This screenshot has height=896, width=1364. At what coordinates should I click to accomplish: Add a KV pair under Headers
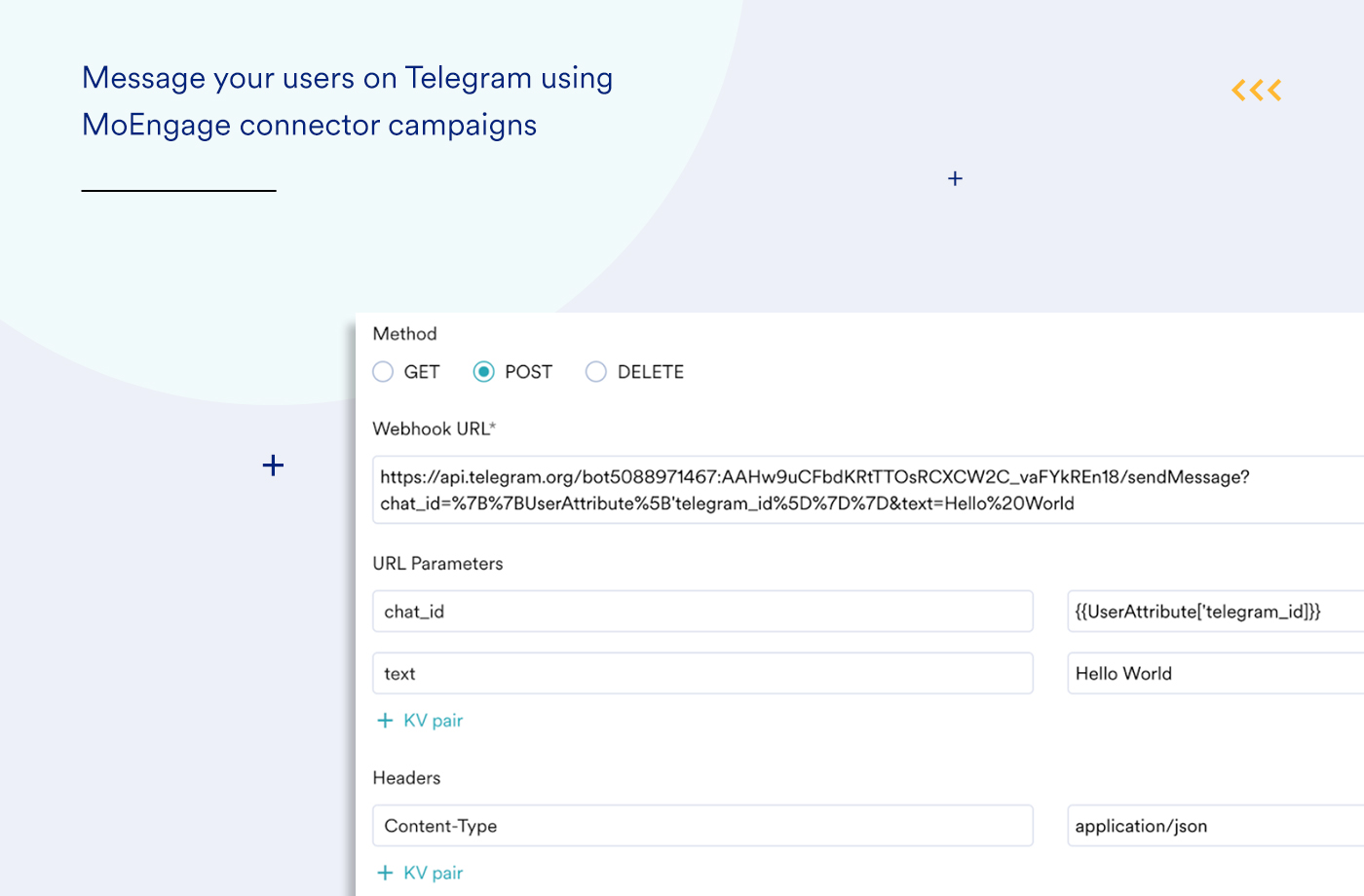(x=419, y=873)
